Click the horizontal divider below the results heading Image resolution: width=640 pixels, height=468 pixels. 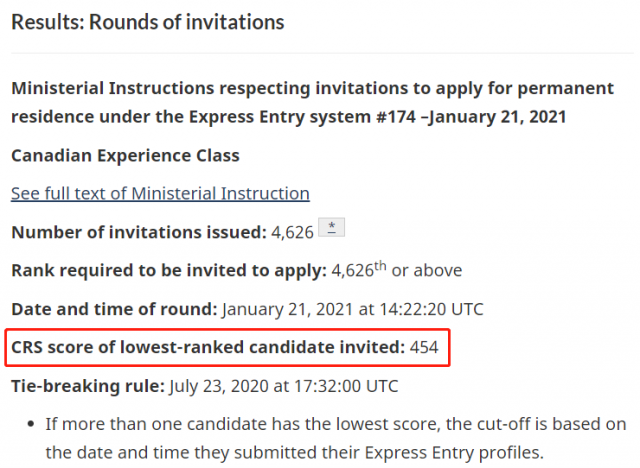pos(322,53)
